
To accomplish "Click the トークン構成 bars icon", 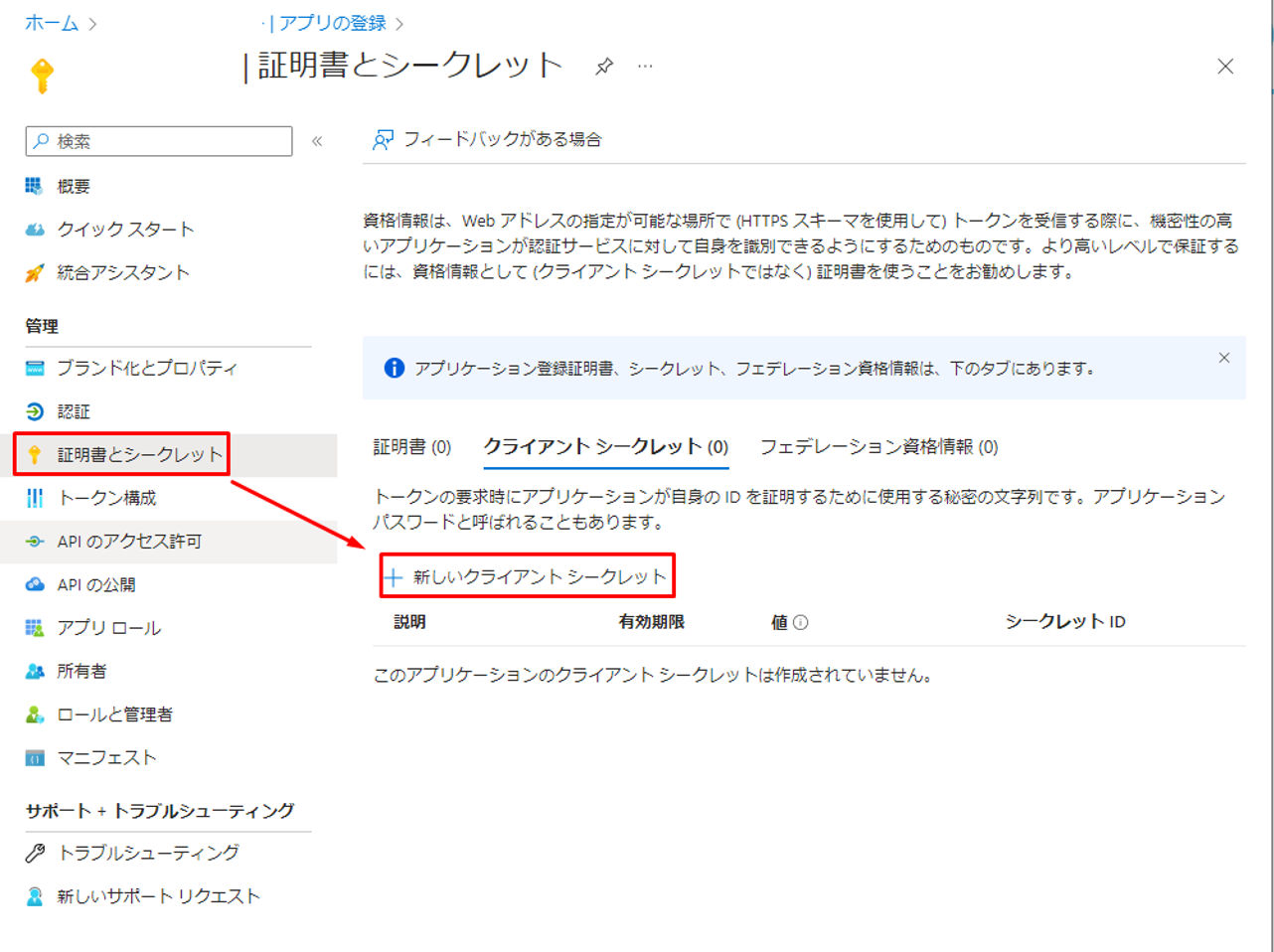I will (35, 498).
